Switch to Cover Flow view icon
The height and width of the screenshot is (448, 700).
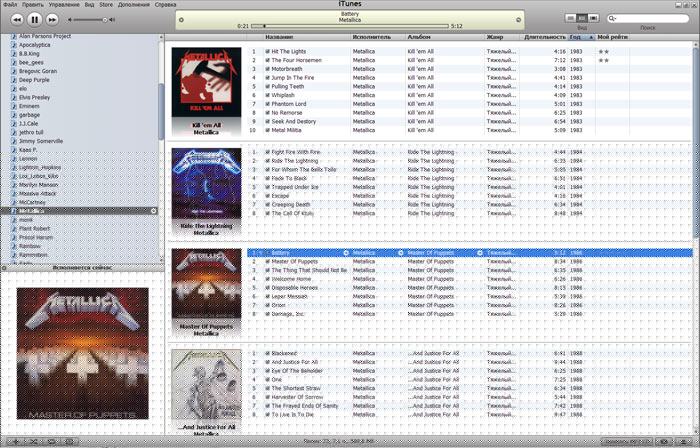593,18
